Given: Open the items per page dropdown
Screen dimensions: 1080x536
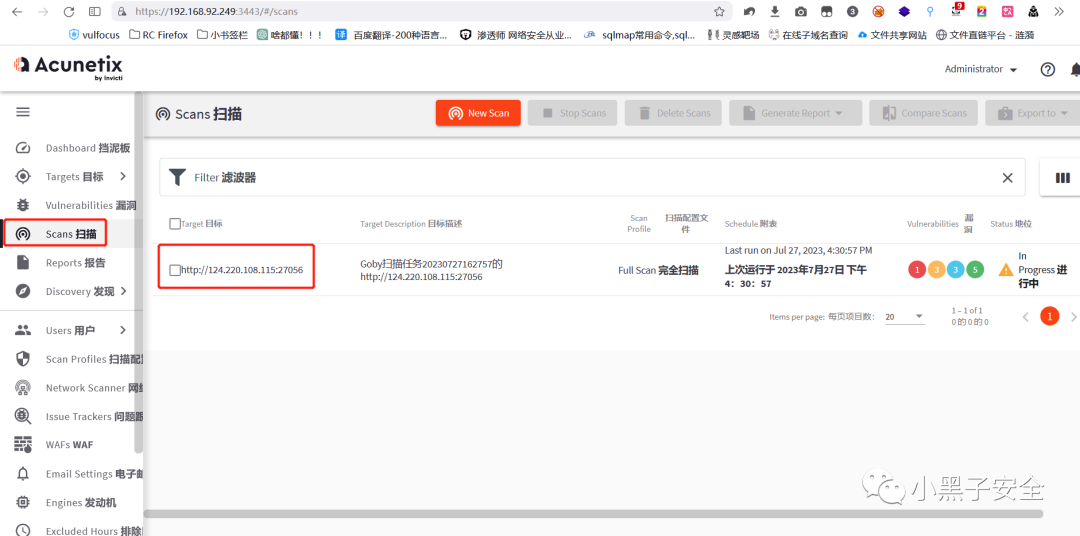Looking at the screenshot, I should 904,317.
